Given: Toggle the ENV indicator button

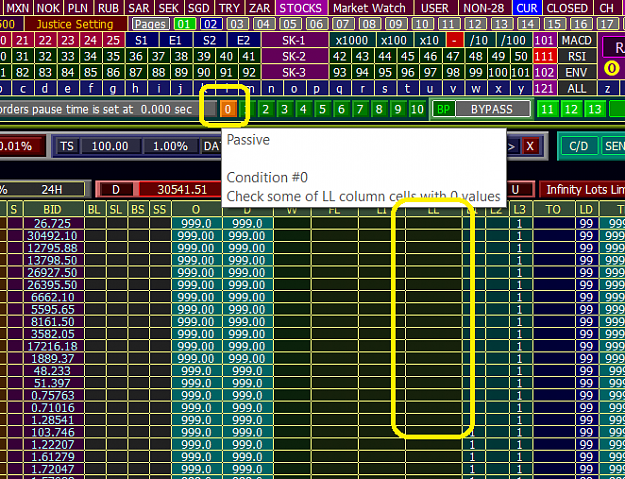Looking at the screenshot, I should [576, 72].
